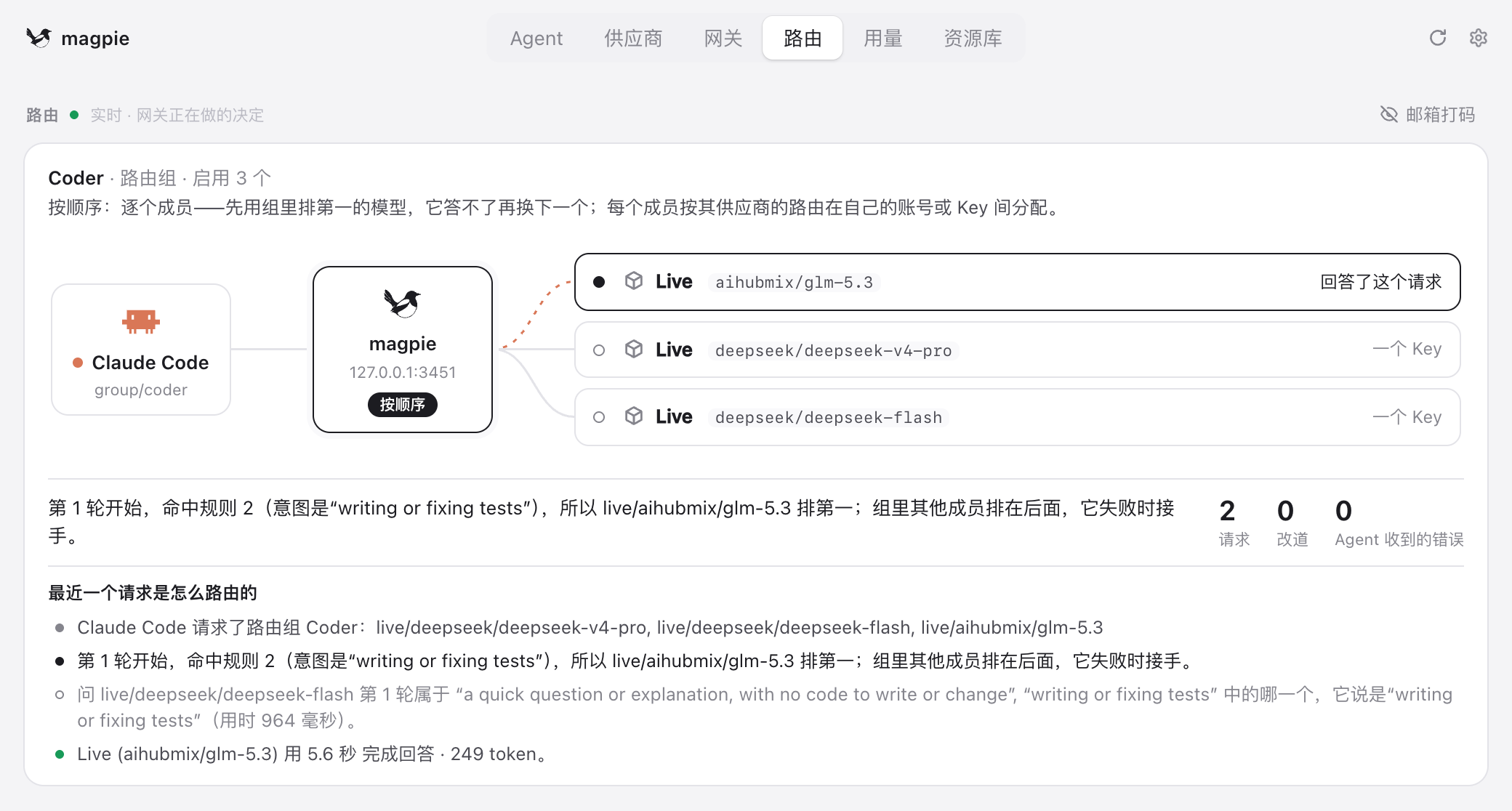Image resolution: width=1512 pixels, height=811 pixels.
Task: Click the Coder route group title
Action: [x=76, y=178]
